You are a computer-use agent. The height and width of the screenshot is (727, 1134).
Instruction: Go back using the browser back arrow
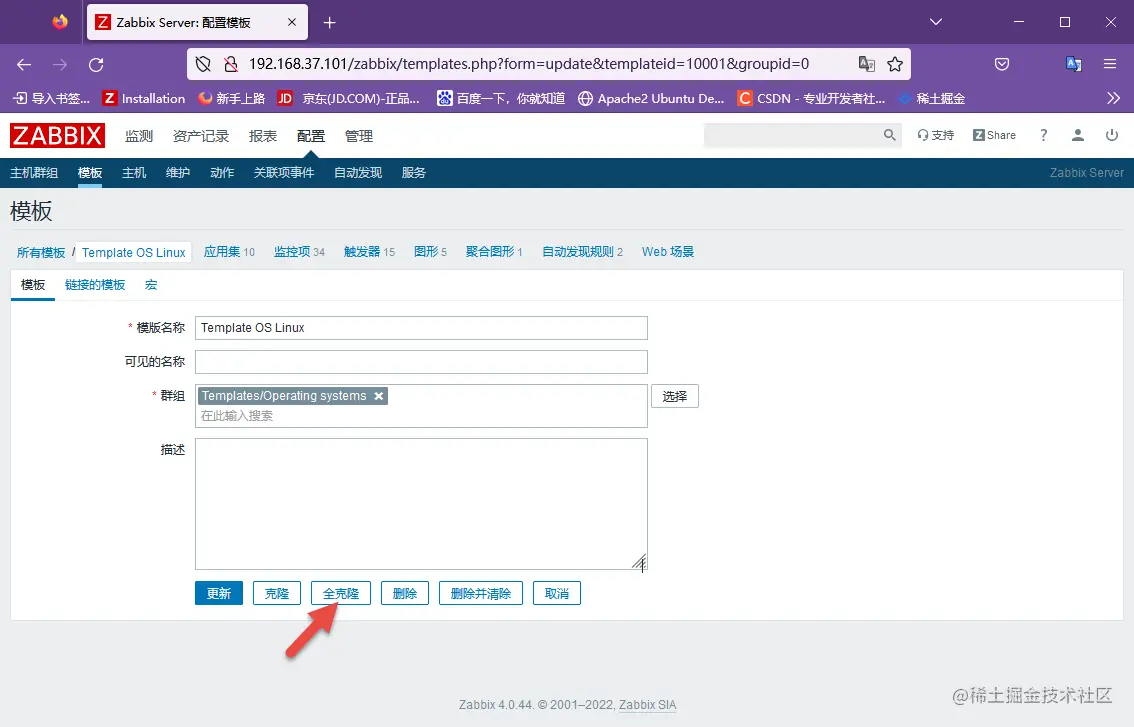pyautogui.click(x=24, y=63)
